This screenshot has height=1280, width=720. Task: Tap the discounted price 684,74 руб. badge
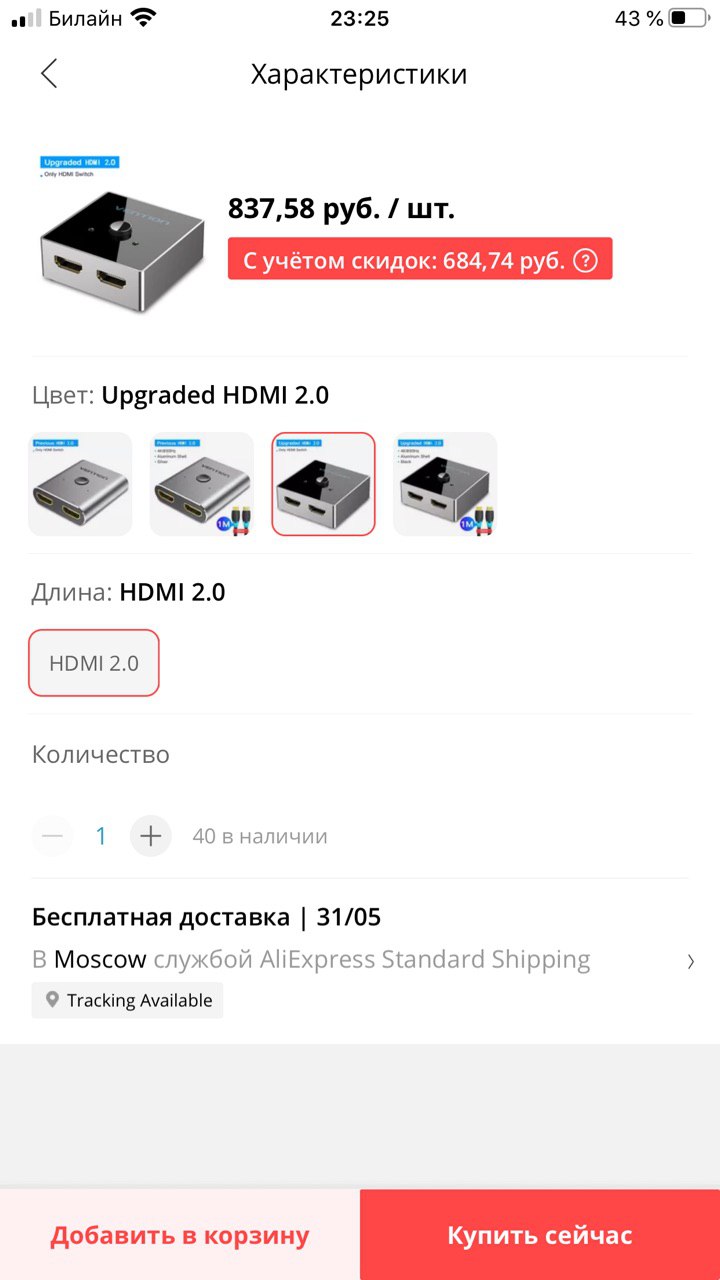[420, 260]
